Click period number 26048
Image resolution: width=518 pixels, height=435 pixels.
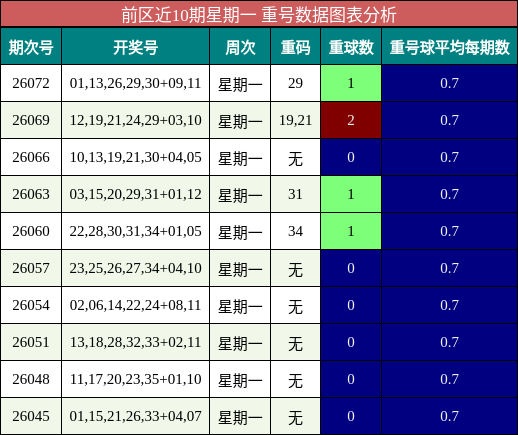pyautogui.click(x=31, y=379)
